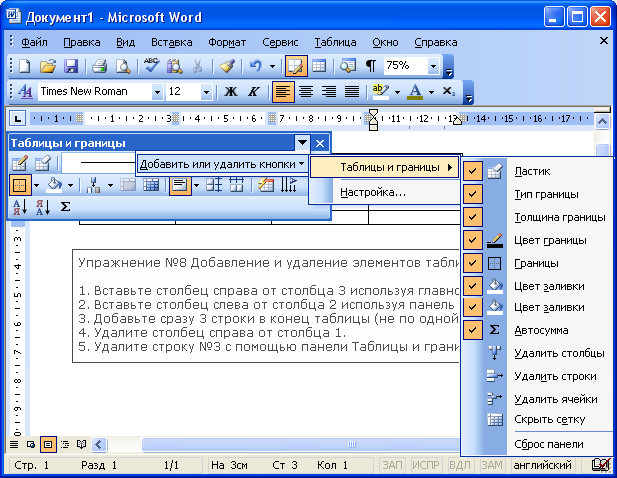Sort ascending in Tables and Borders toolbar

pos(20,207)
